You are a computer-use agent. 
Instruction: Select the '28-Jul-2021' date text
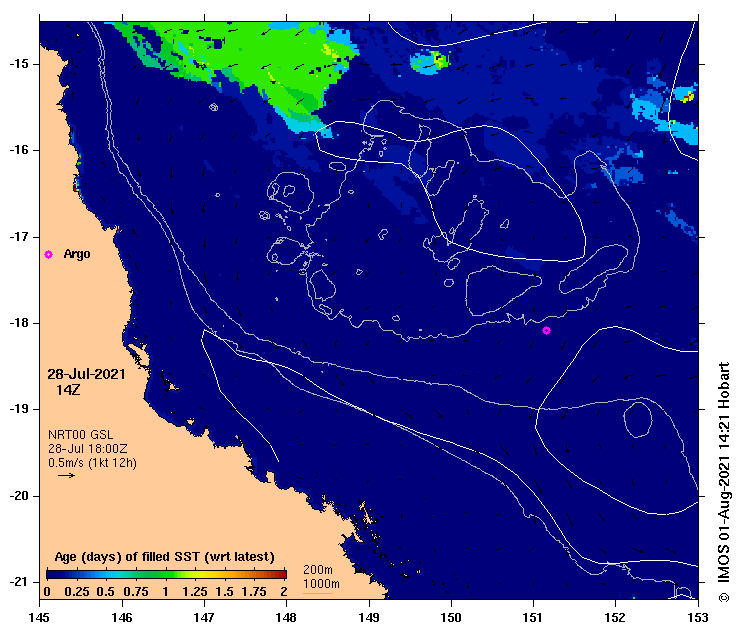click(86, 374)
